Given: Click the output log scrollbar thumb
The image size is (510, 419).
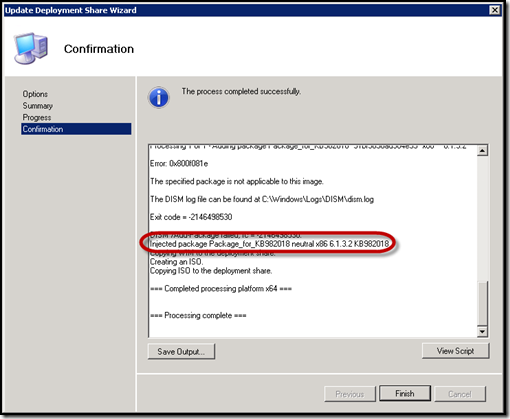Looking at the screenshot, I should click(482, 303).
